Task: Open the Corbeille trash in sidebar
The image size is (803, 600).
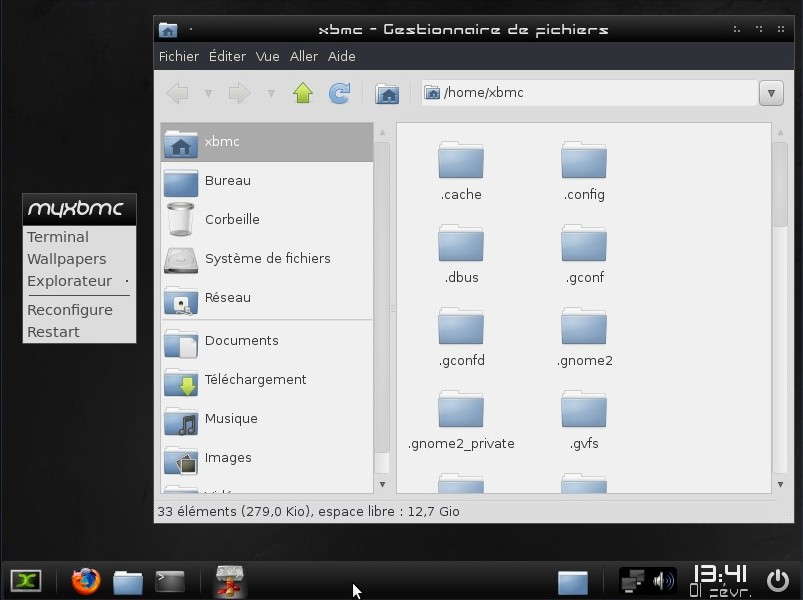Action: pos(232,220)
